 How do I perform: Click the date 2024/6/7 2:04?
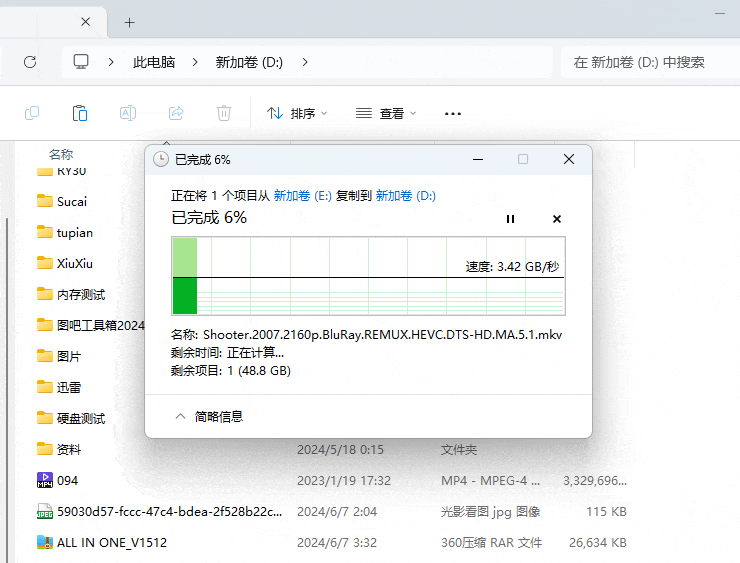click(337, 512)
